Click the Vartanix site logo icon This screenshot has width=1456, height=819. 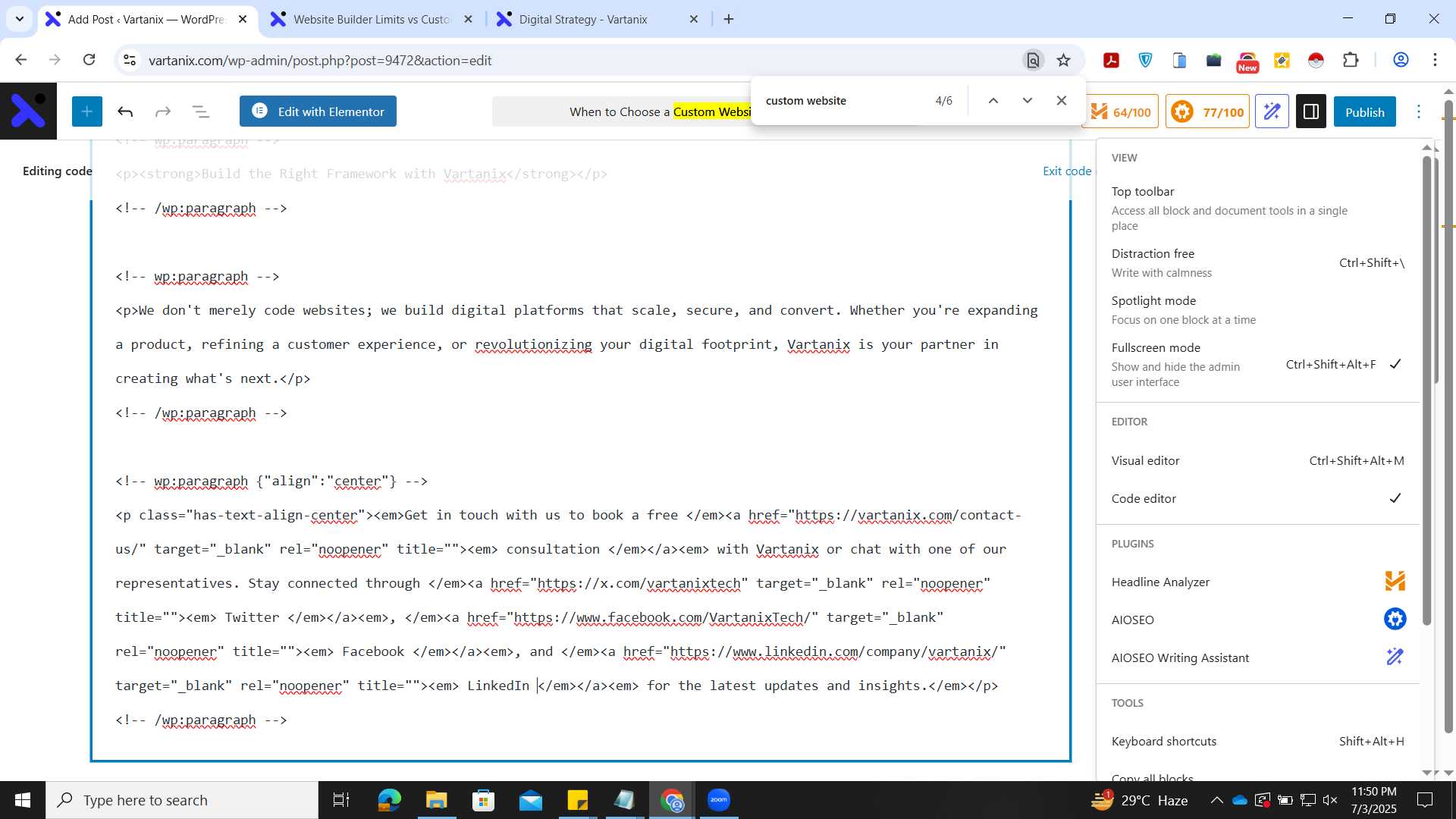click(28, 111)
